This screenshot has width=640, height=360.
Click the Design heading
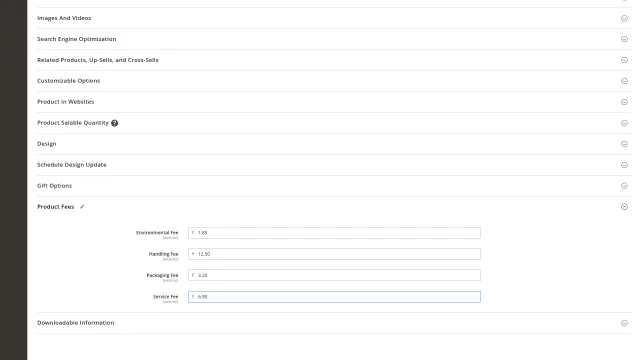[47, 144]
